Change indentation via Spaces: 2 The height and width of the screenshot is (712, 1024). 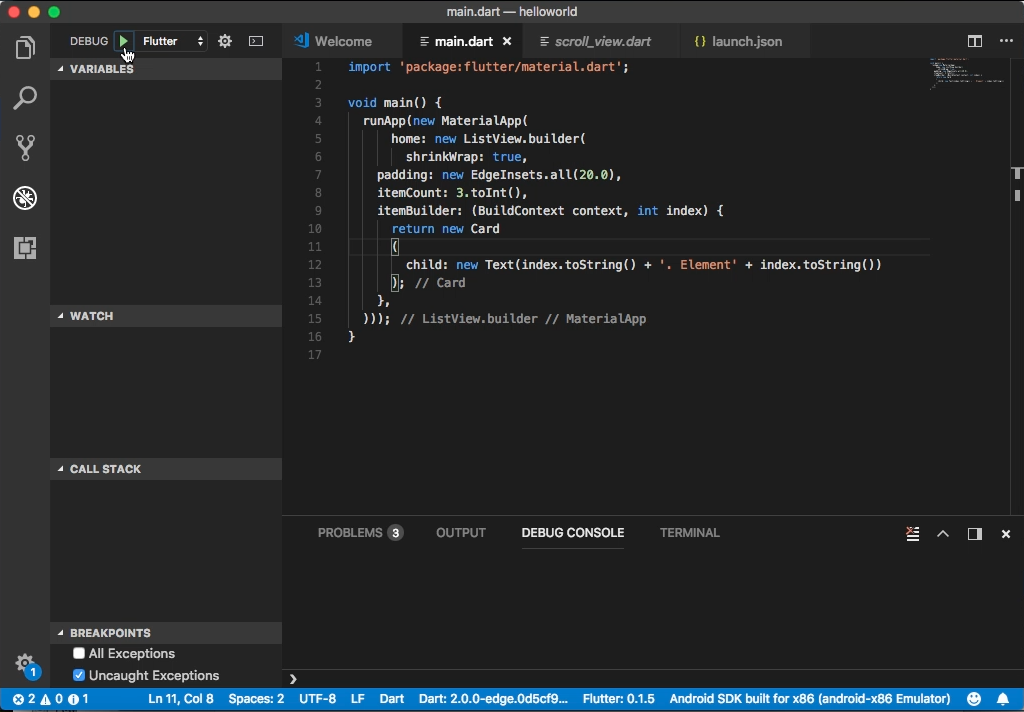[x=256, y=699]
